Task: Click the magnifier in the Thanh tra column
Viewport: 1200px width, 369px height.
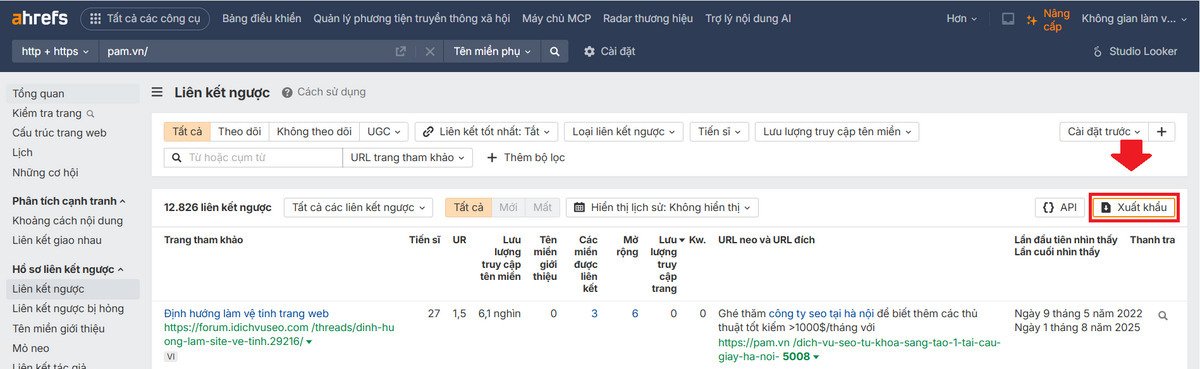Action: (1163, 315)
